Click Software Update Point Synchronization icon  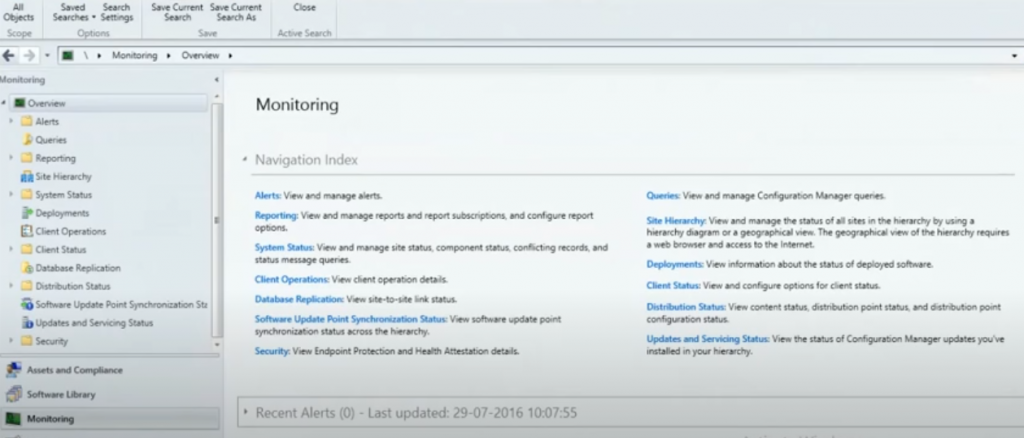click(x=27, y=304)
